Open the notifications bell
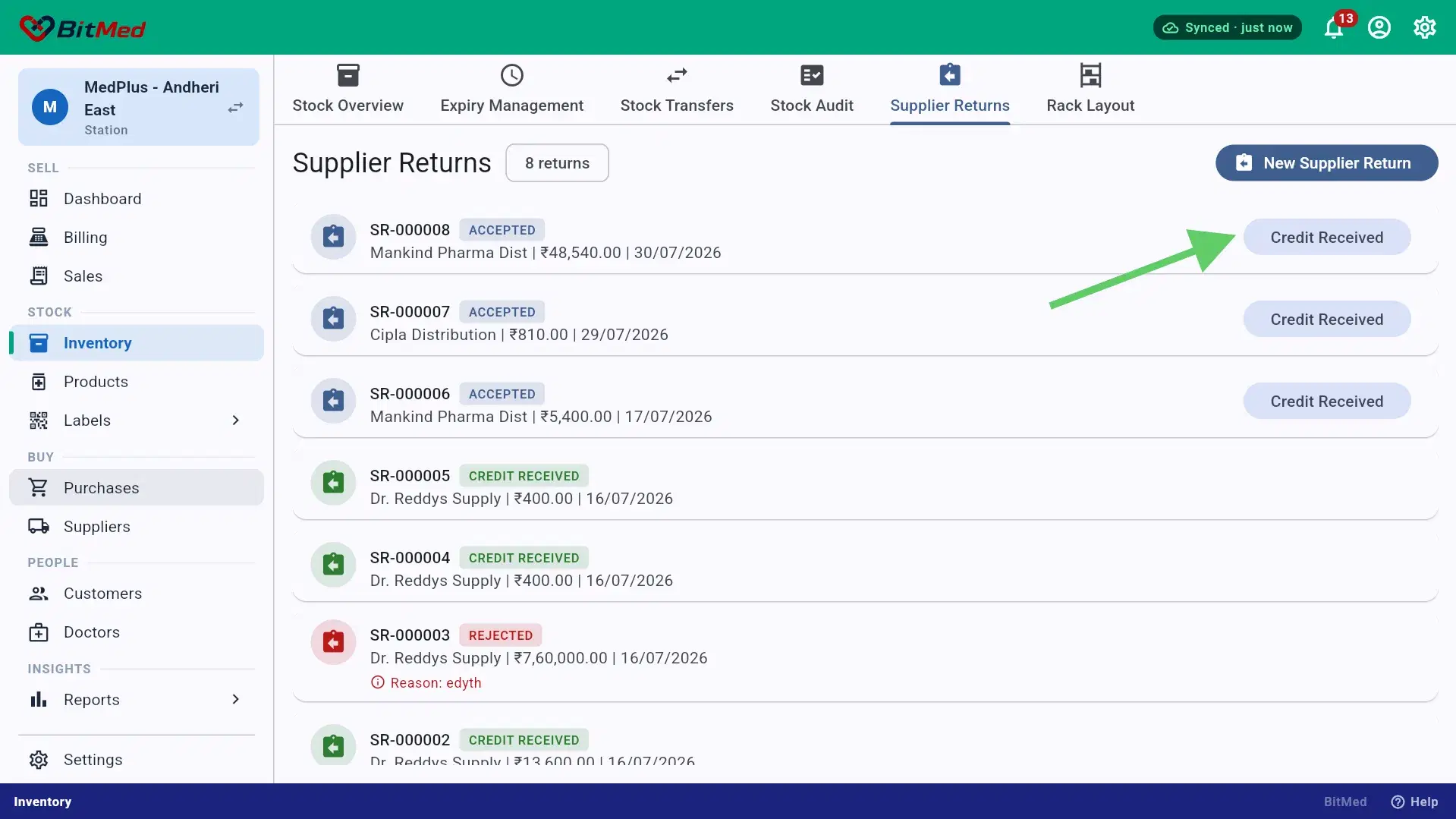 pyautogui.click(x=1334, y=28)
